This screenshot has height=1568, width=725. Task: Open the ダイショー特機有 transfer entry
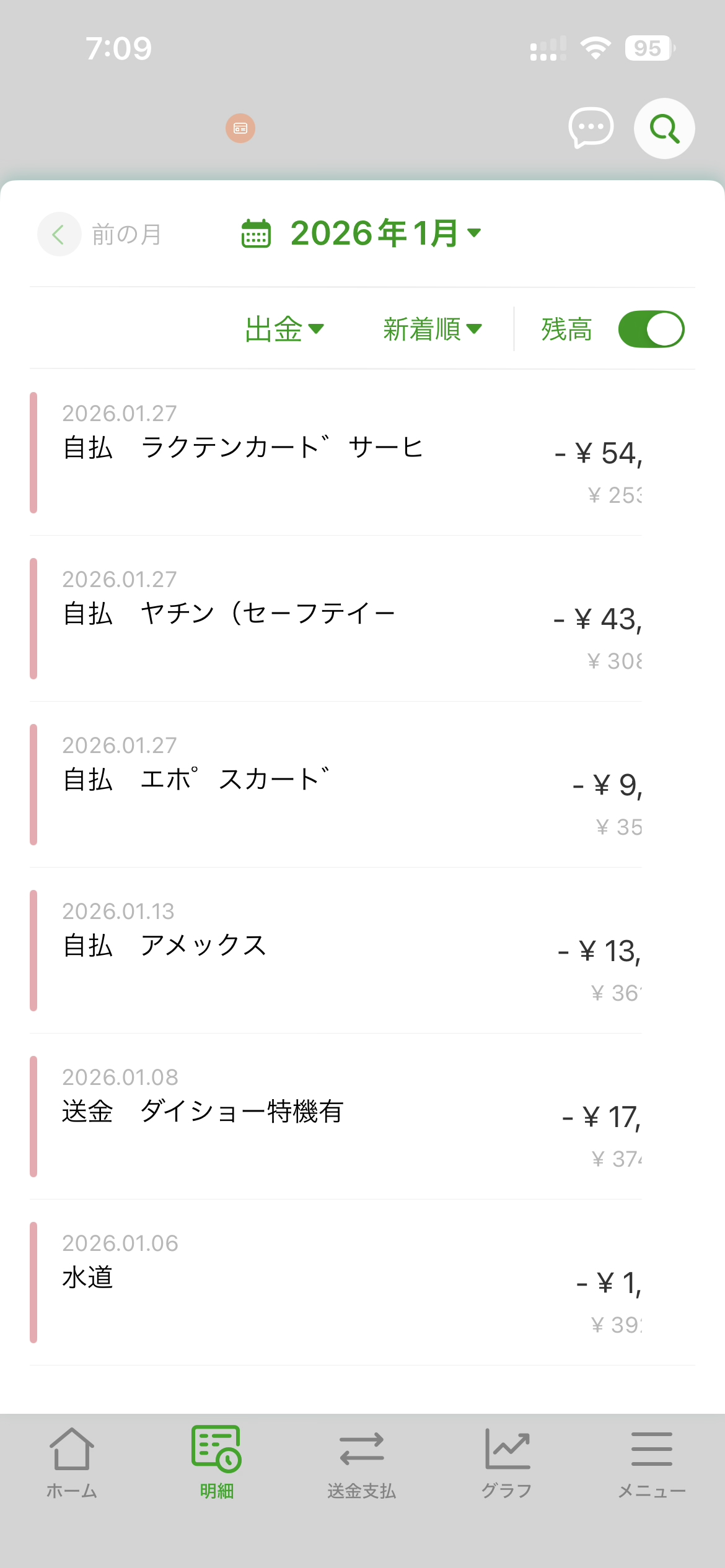[x=335, y=1117]
